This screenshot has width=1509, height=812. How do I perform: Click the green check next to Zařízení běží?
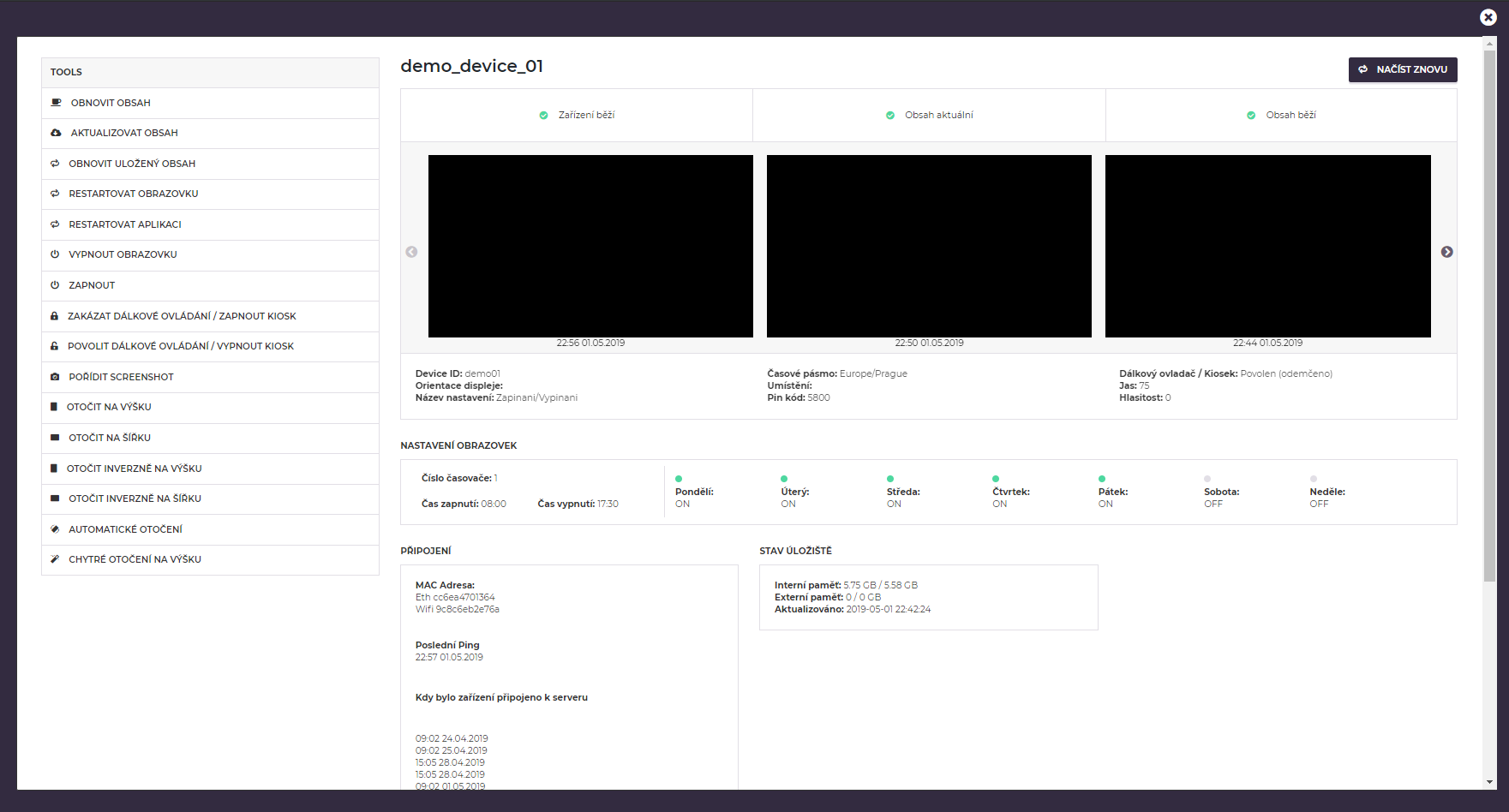[x=543, y=116]
